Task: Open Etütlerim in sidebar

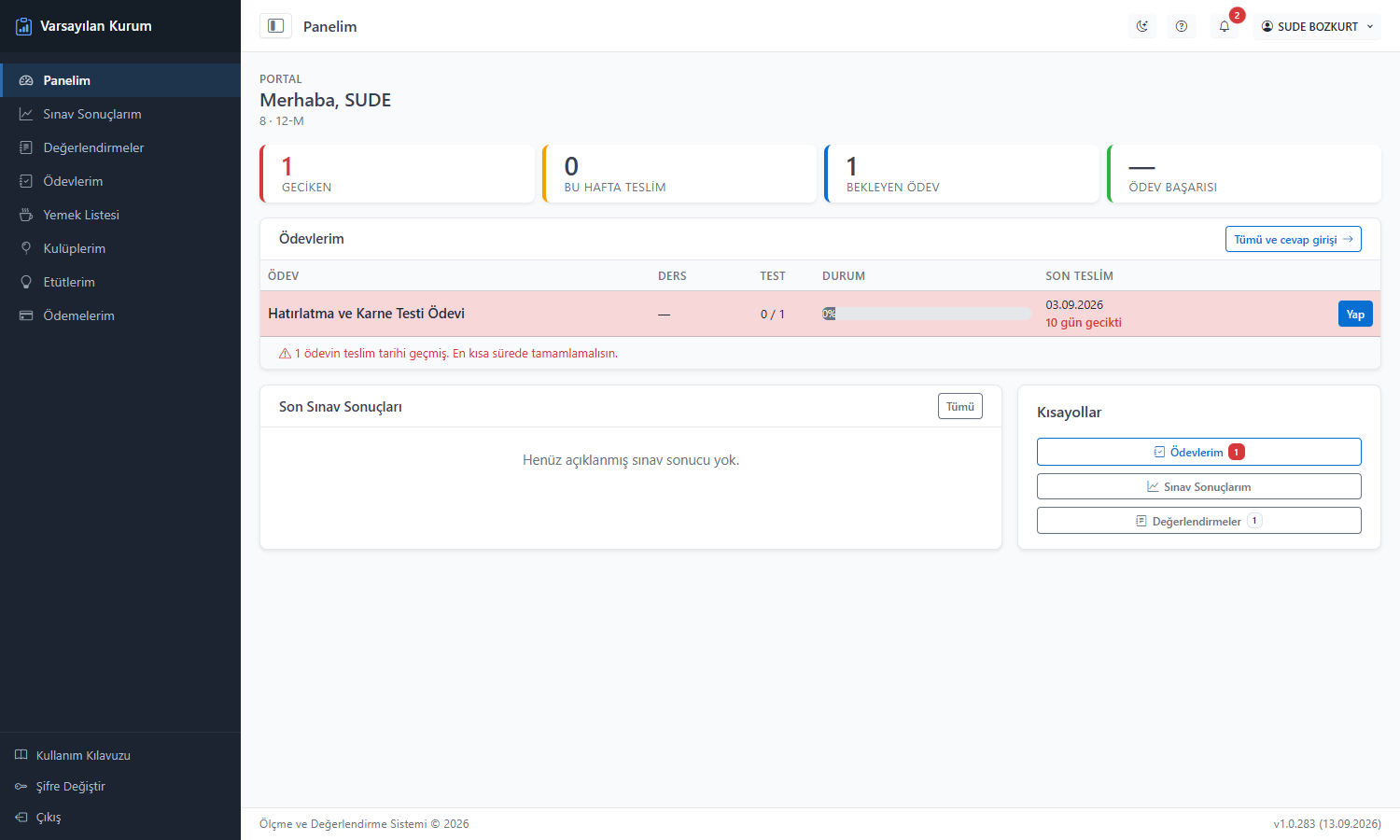Action: pos(120,282)
